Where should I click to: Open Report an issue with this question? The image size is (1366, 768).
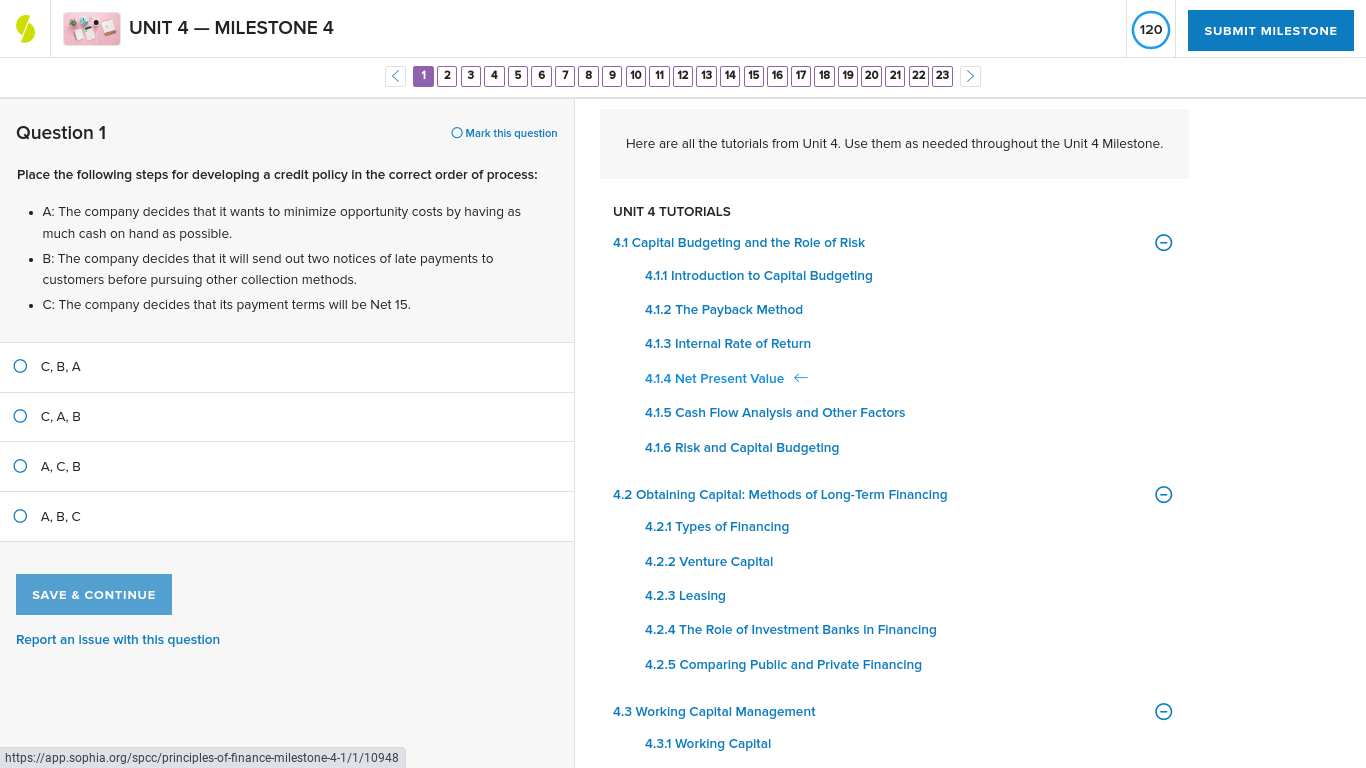tap(118, 639)
